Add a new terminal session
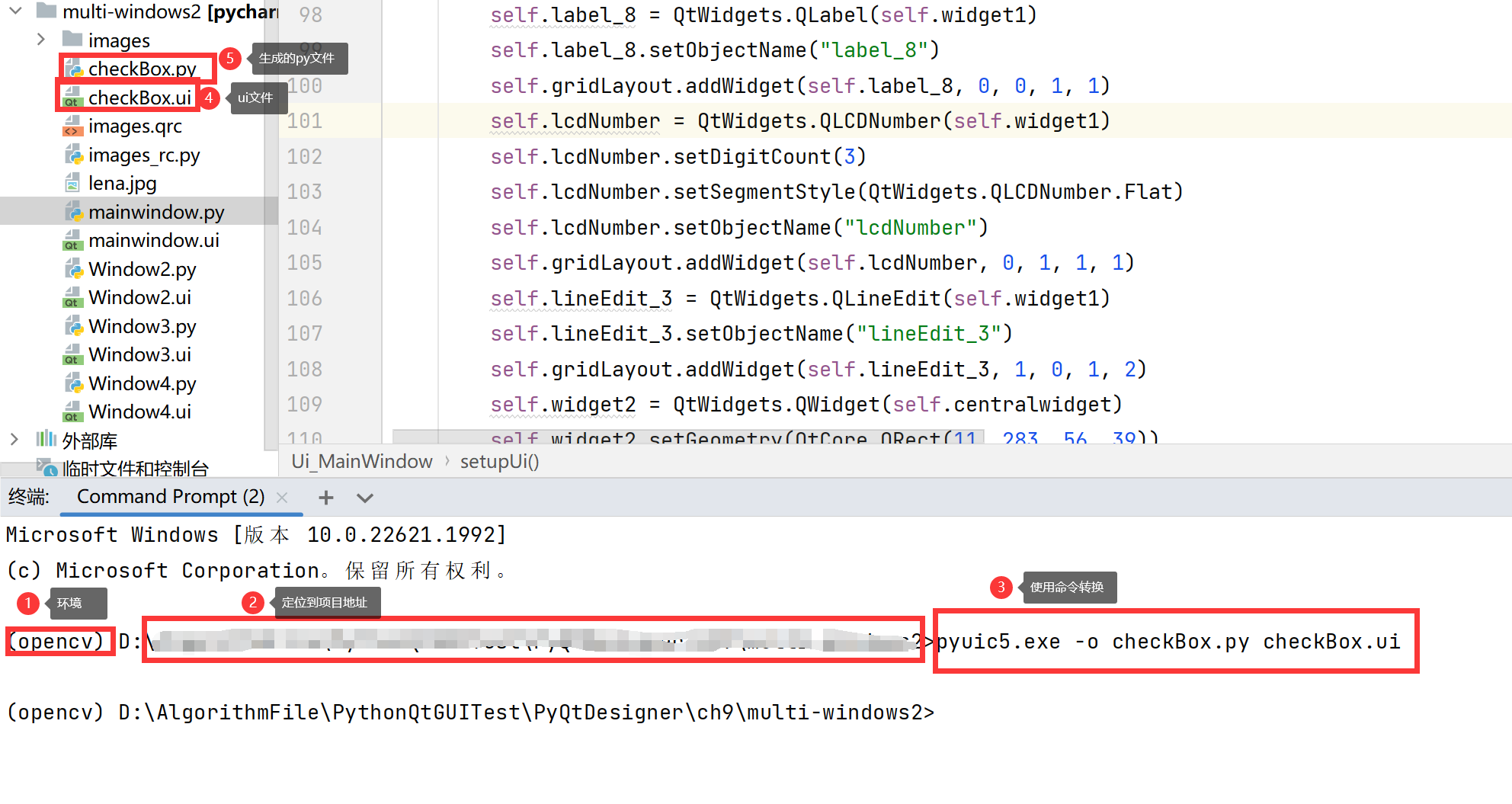The image size is (1512, 804). click(326, 498)
